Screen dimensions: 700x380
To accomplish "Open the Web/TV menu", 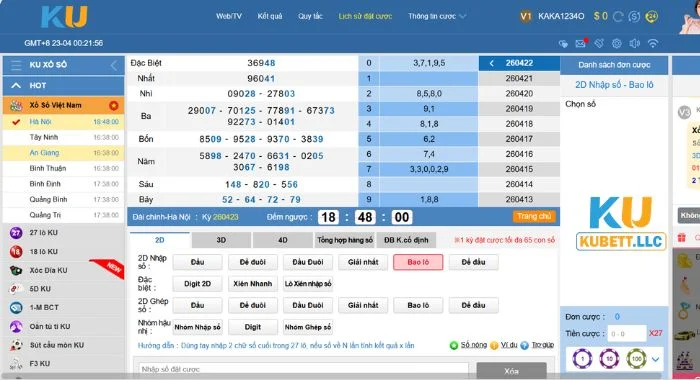I will coord(229,16).
